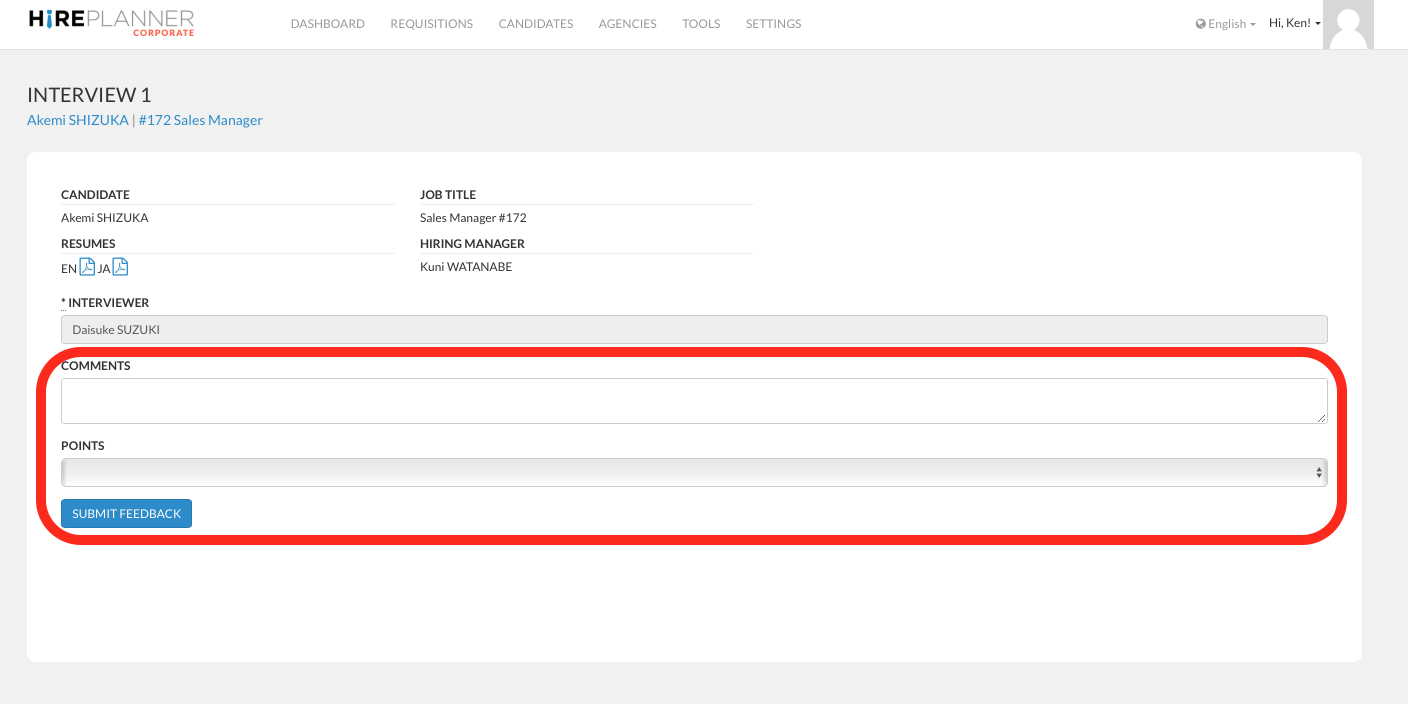Screen dimensions: 1408x704
Task: Click the globe icon beside English
Action: [x=1201, y=24]
